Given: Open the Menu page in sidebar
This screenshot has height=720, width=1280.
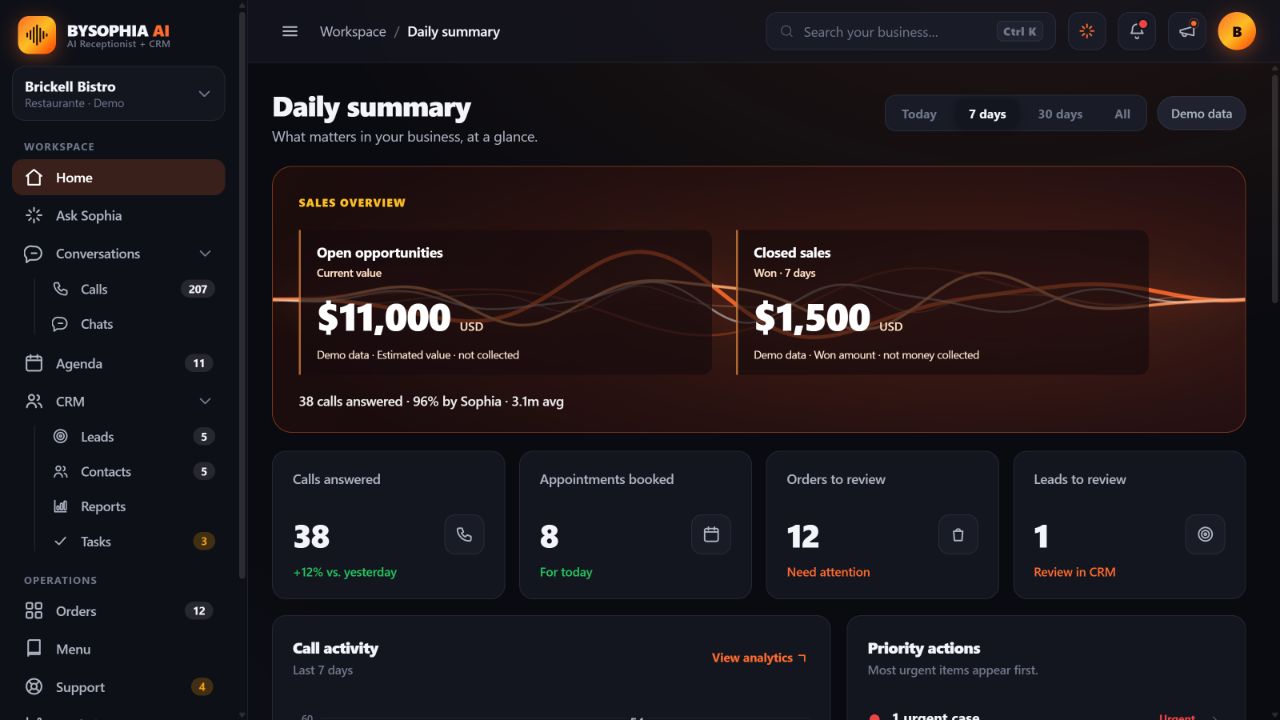Looking at the screenshot, I should click(x=119, y=649).
